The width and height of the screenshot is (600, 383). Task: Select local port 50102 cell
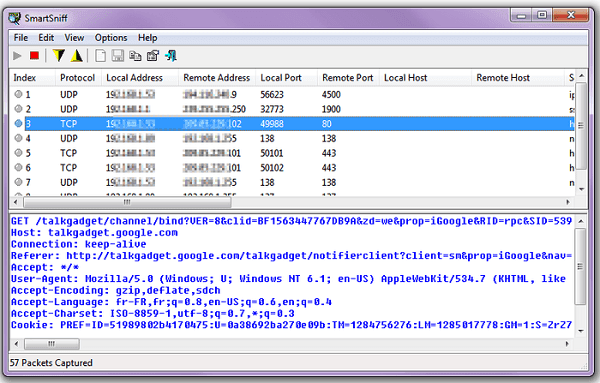point(272,168)
